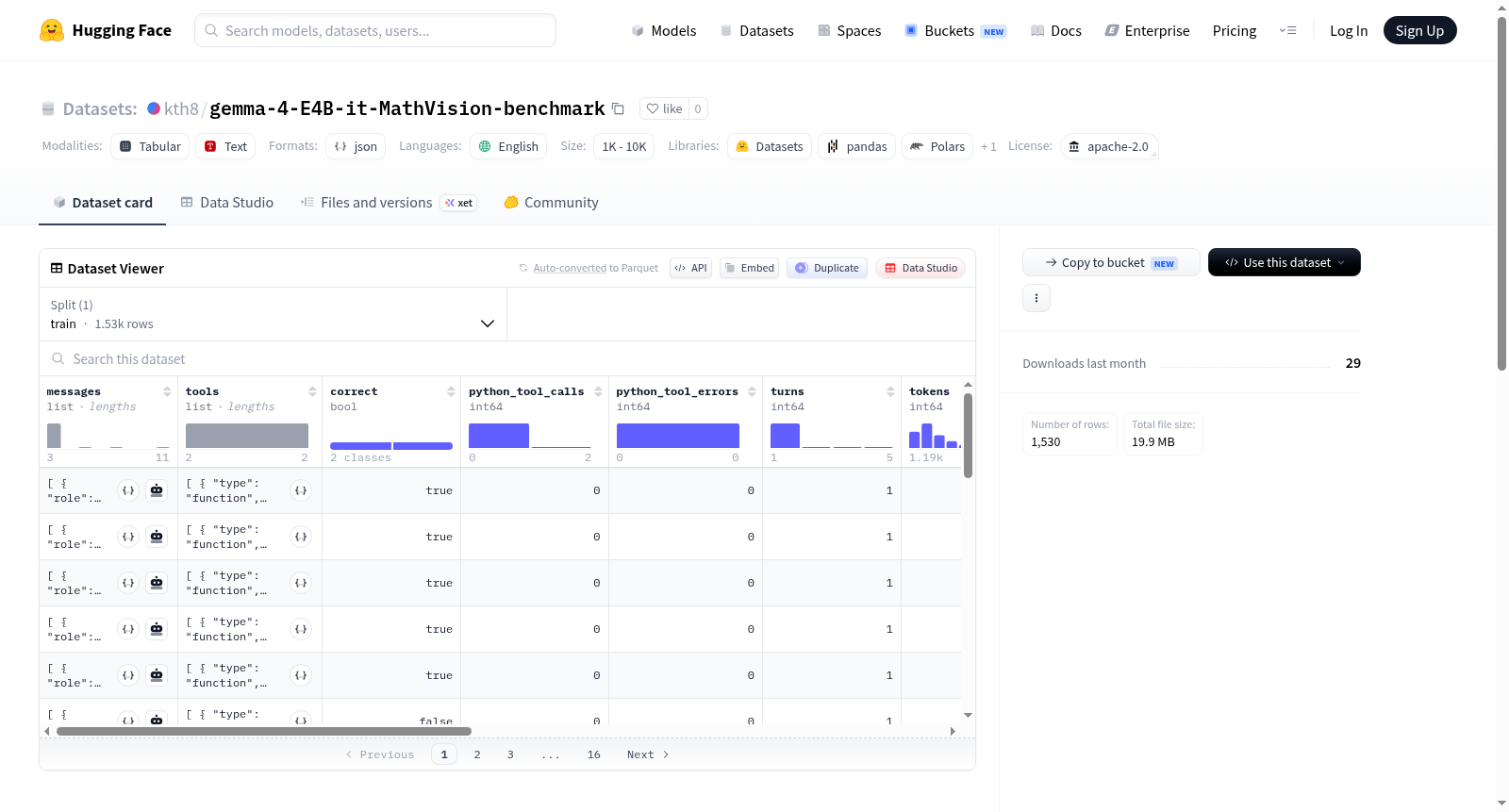Image resolution: width=1509 pixels, height=812 pixels.
Task: Click the Sign Up button
Action: [x=1420, y=30]
